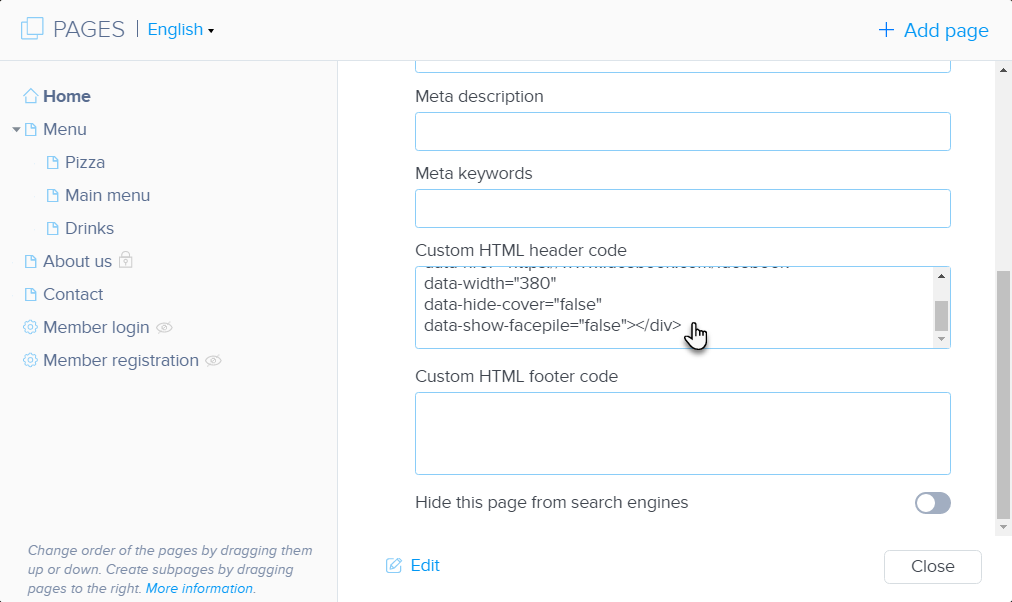Open the English language dropdown
The width and height of the screenshot is (1012, 602).
(180, 30)
